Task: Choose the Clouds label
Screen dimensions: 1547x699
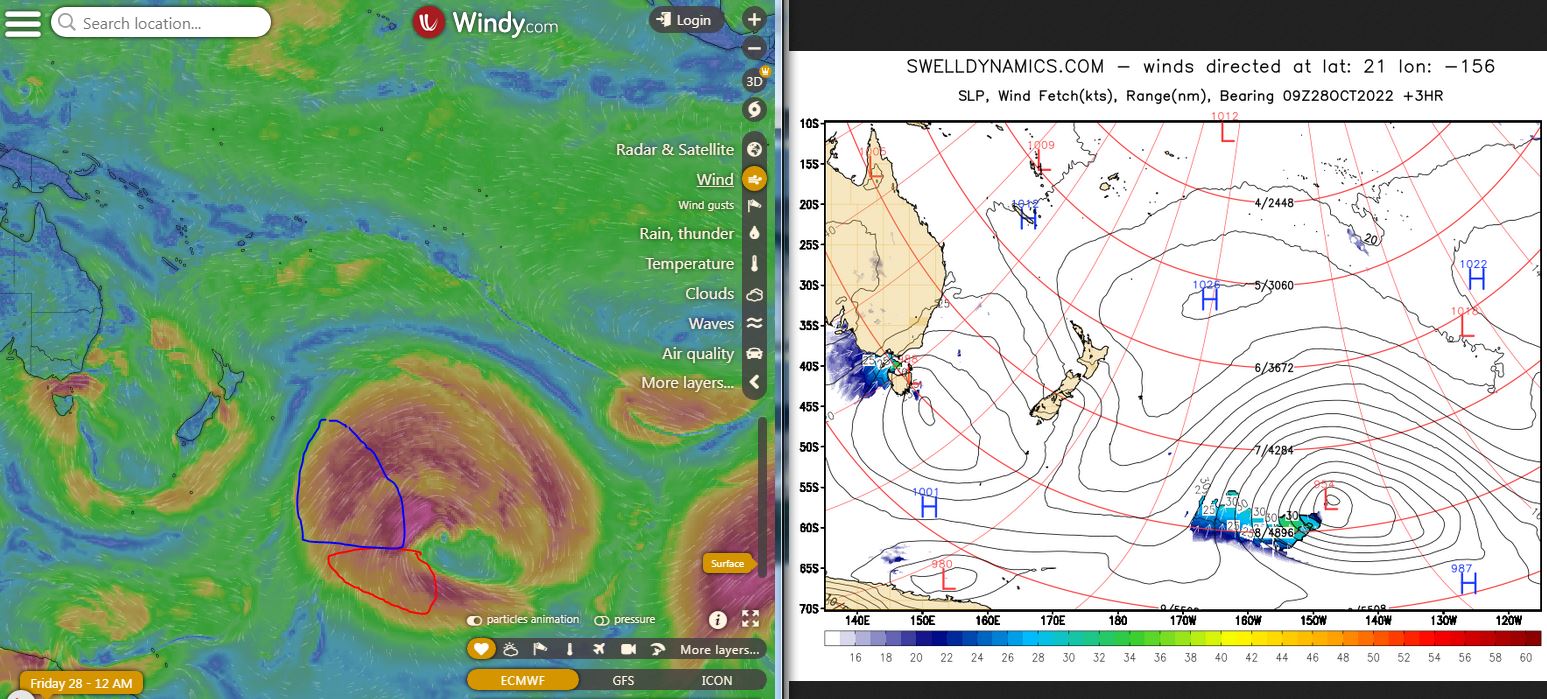Action: click(x=710, y=294)
